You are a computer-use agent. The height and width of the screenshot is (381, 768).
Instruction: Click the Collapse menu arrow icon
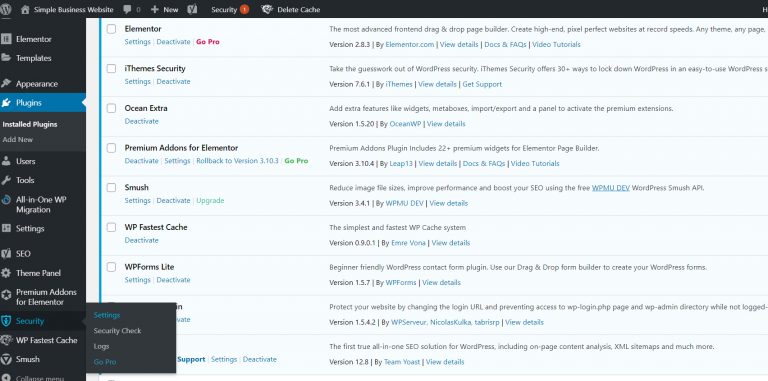tap(6, 378)
